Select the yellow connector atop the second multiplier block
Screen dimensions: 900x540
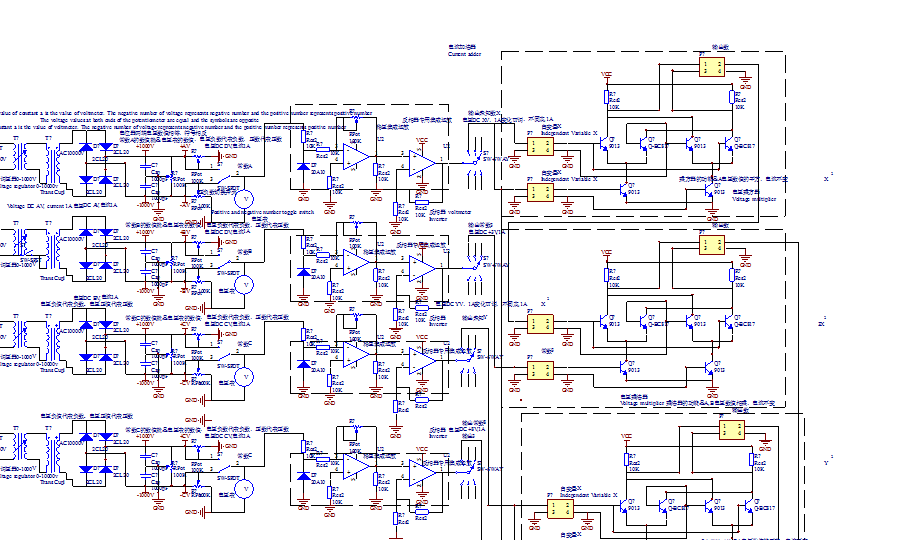tap(713, 246)
